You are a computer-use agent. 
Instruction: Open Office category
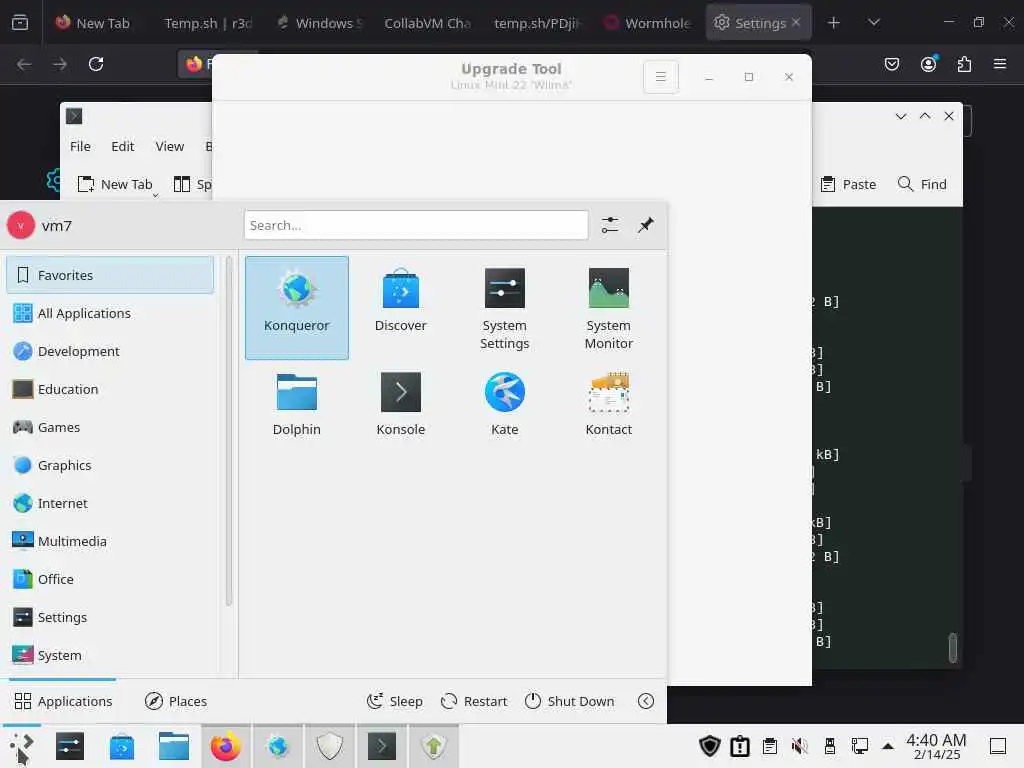(x=110, y=579)
